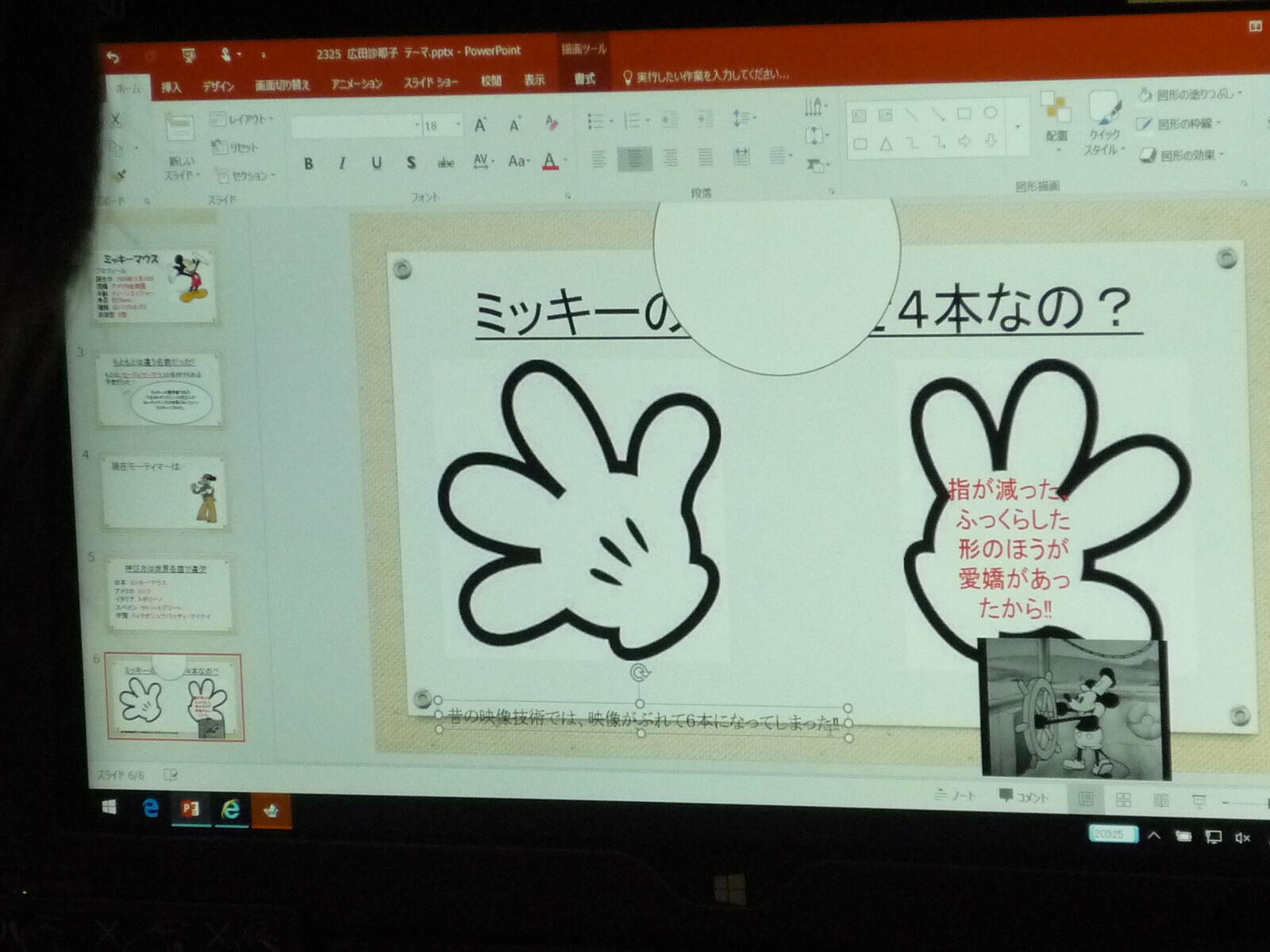Open the font size 18 dropdown
Image resolution: width=1270 pixels, height=952 pixels.
tap(458, 125)
